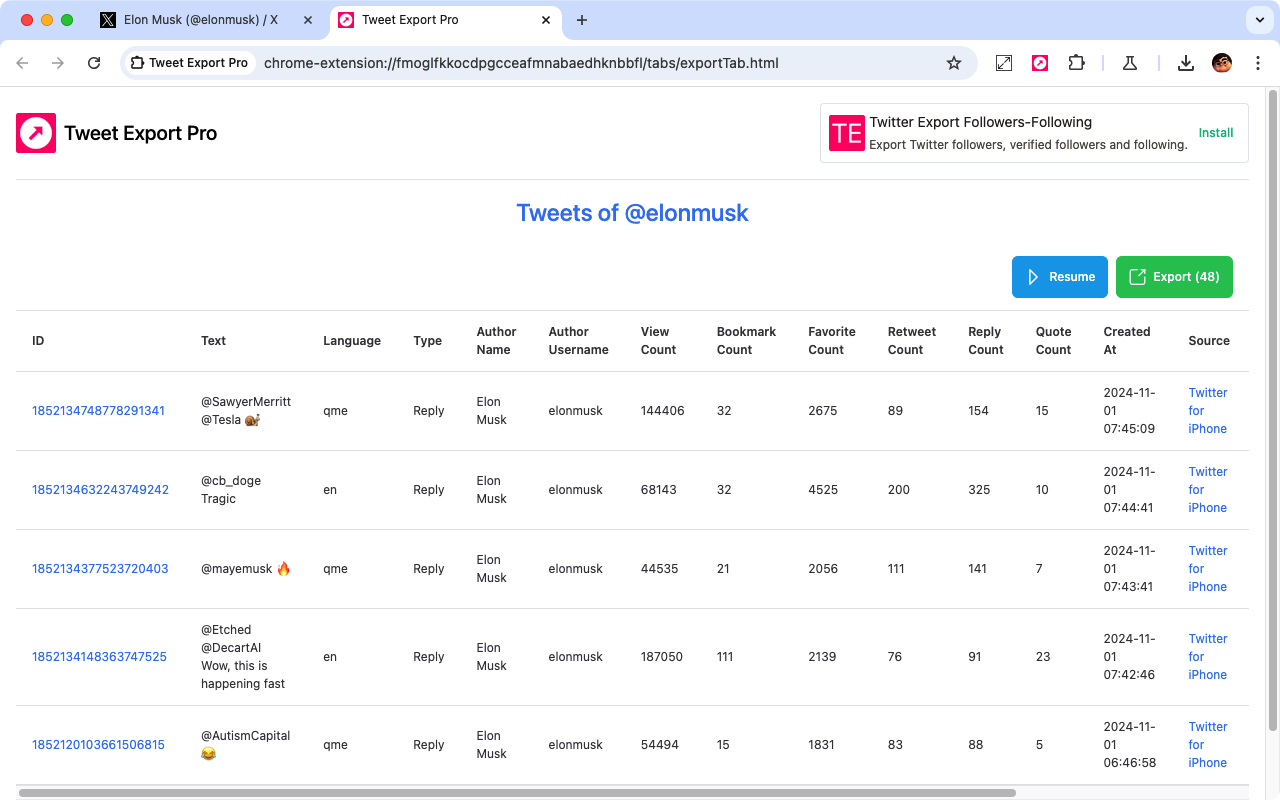Click the created-at time 06:46:58 cell

point(1129,745)
